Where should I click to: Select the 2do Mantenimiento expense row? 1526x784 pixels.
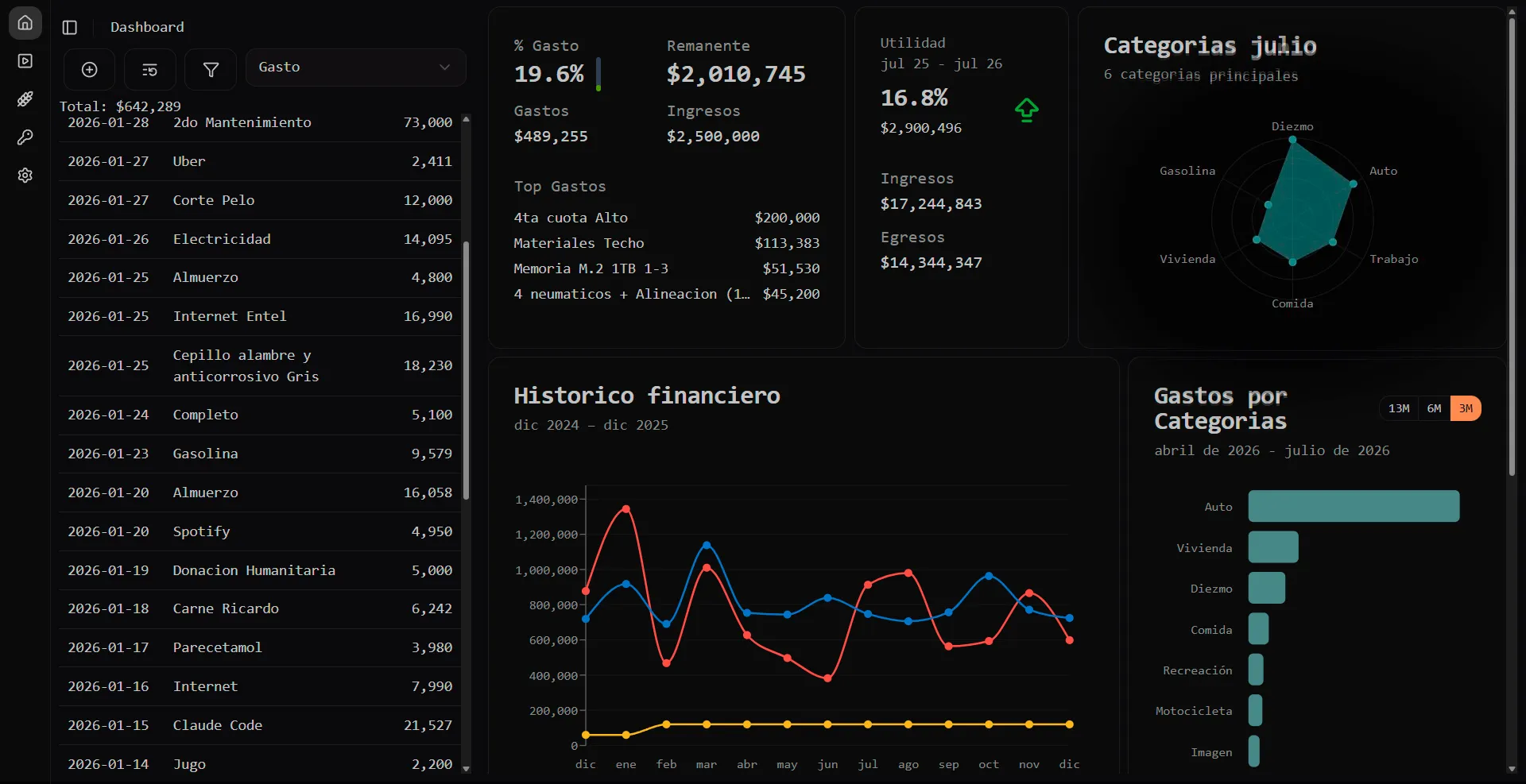(260, 123)
